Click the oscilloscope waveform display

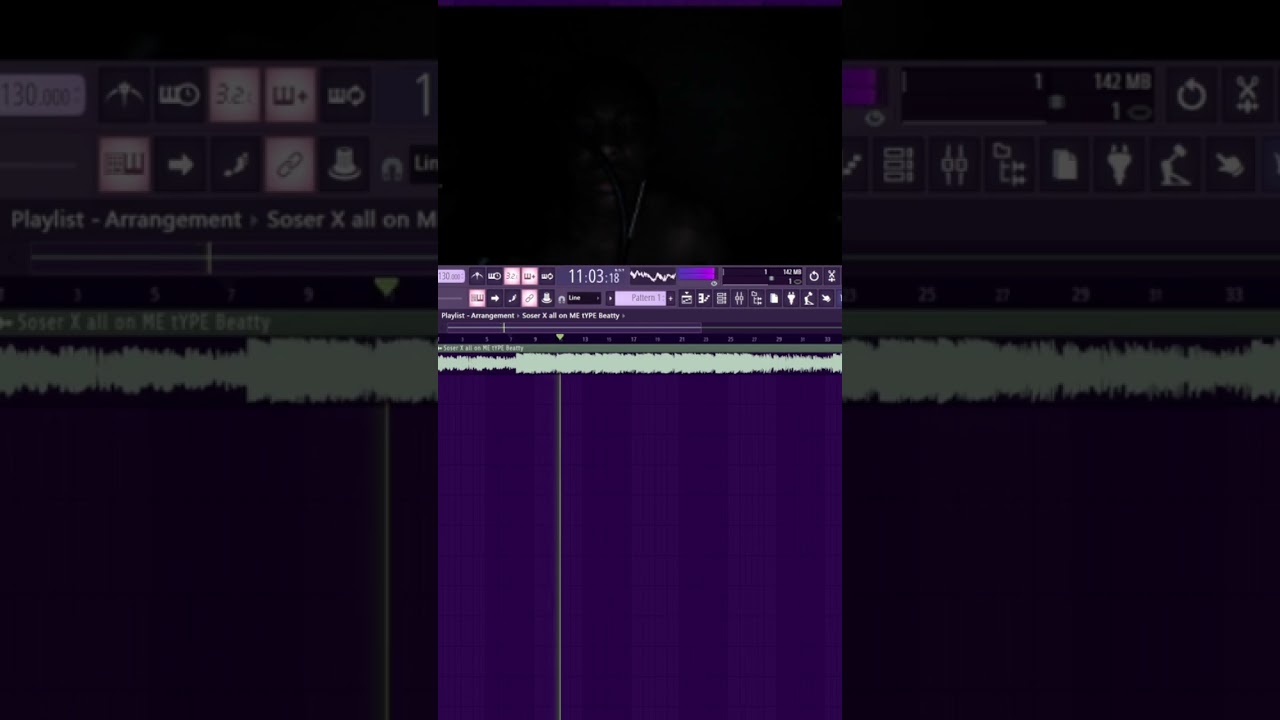(653, 276)
